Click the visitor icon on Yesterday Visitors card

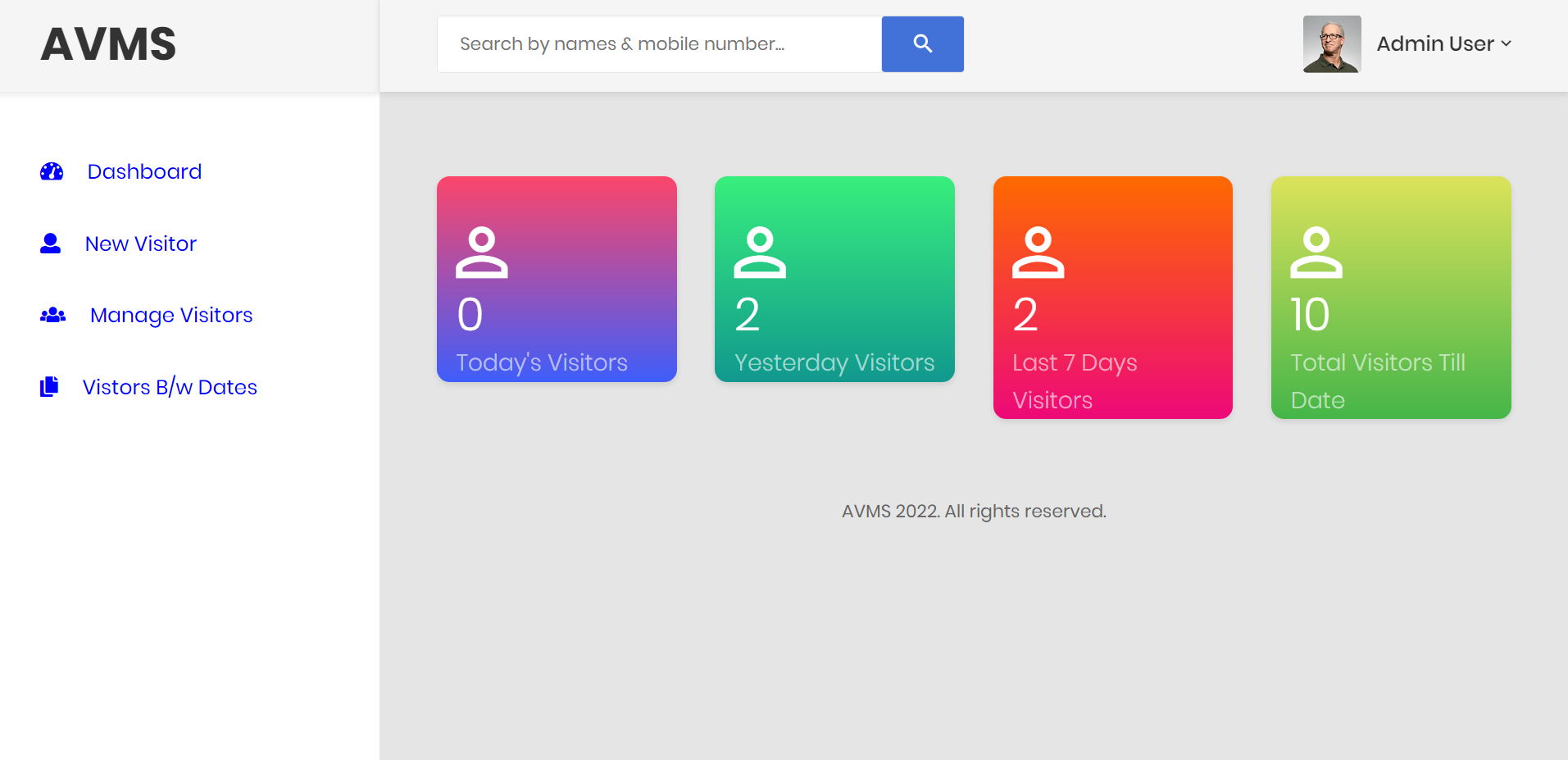tap(759, 252)
